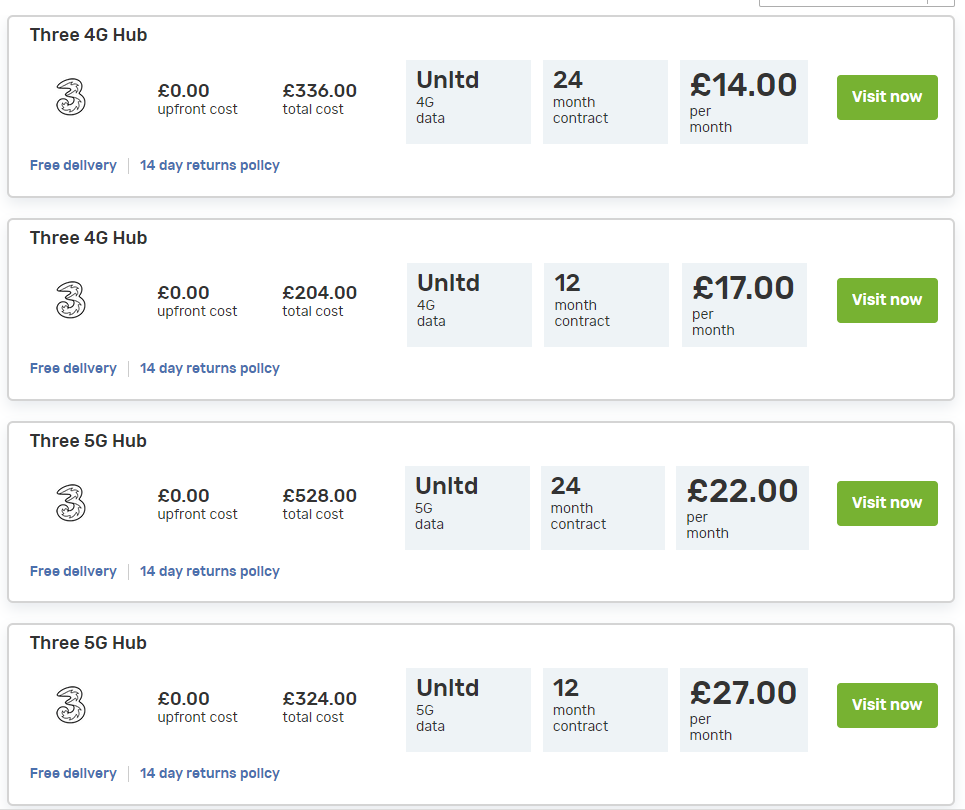965x810 pixels.
Task: Open Free delivery link on £324.00 total deal
Action: click(x=73, y=773)
